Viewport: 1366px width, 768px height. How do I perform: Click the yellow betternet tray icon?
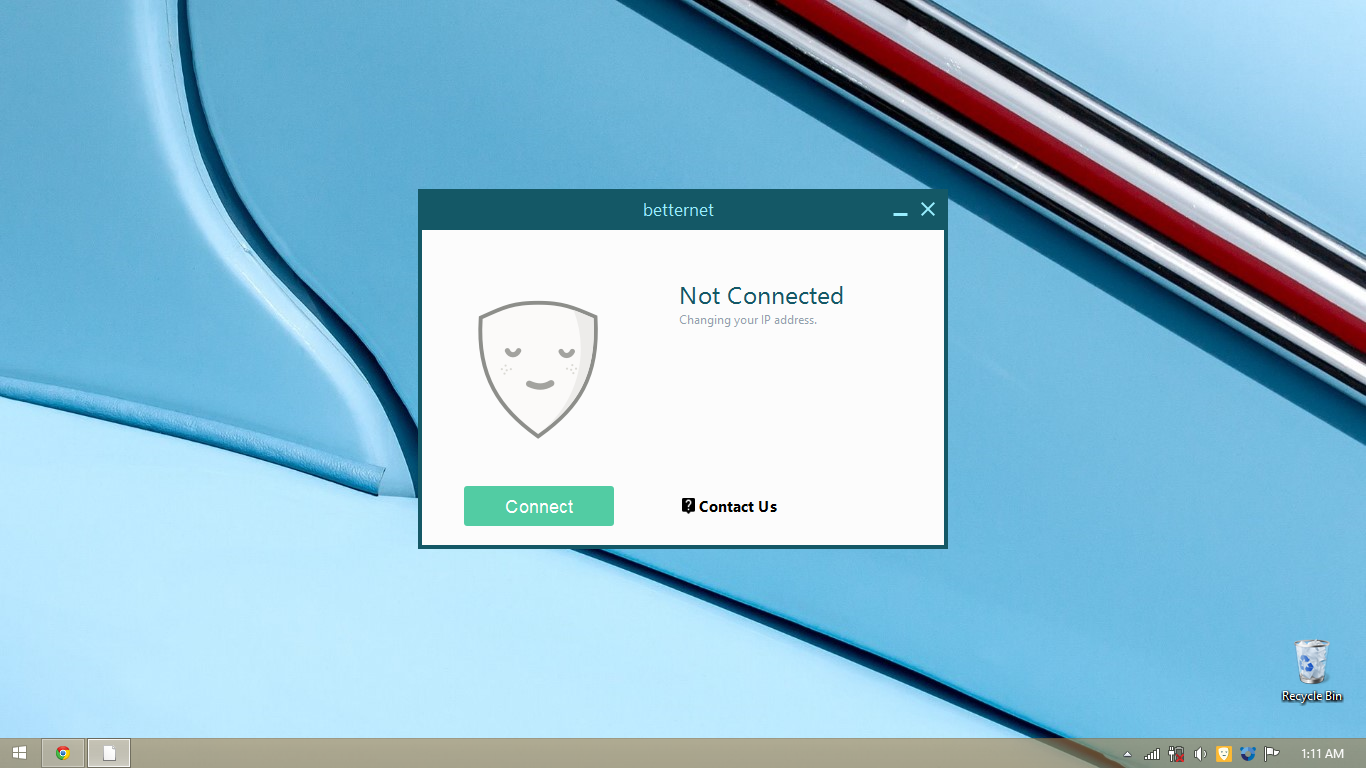coord(1224,754)
